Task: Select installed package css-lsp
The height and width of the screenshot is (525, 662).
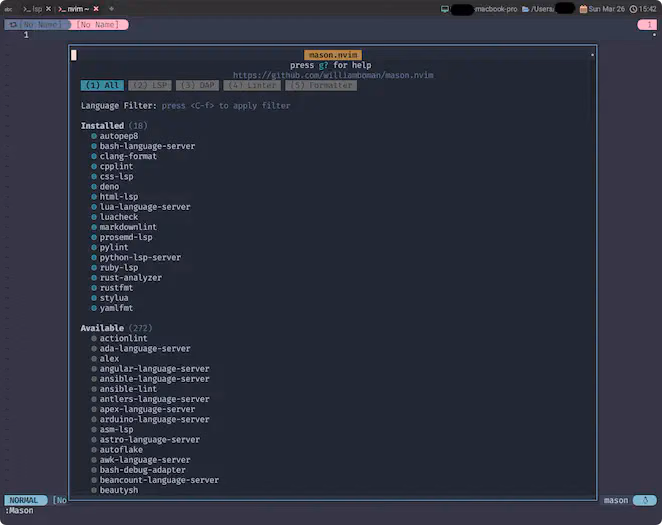Action: click(x=116, y=176)
